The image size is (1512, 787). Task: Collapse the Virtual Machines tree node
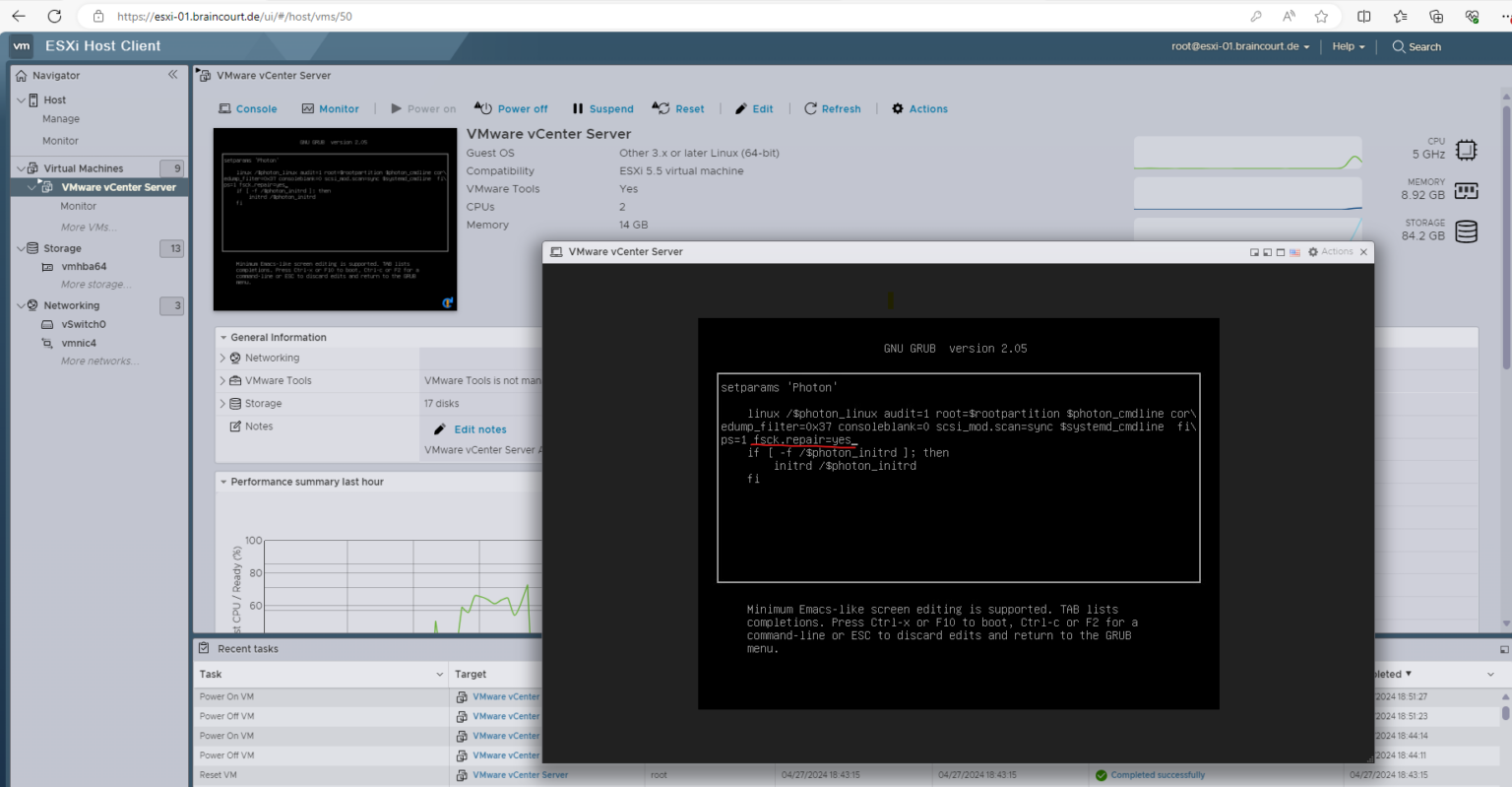[x=22, y=168]
